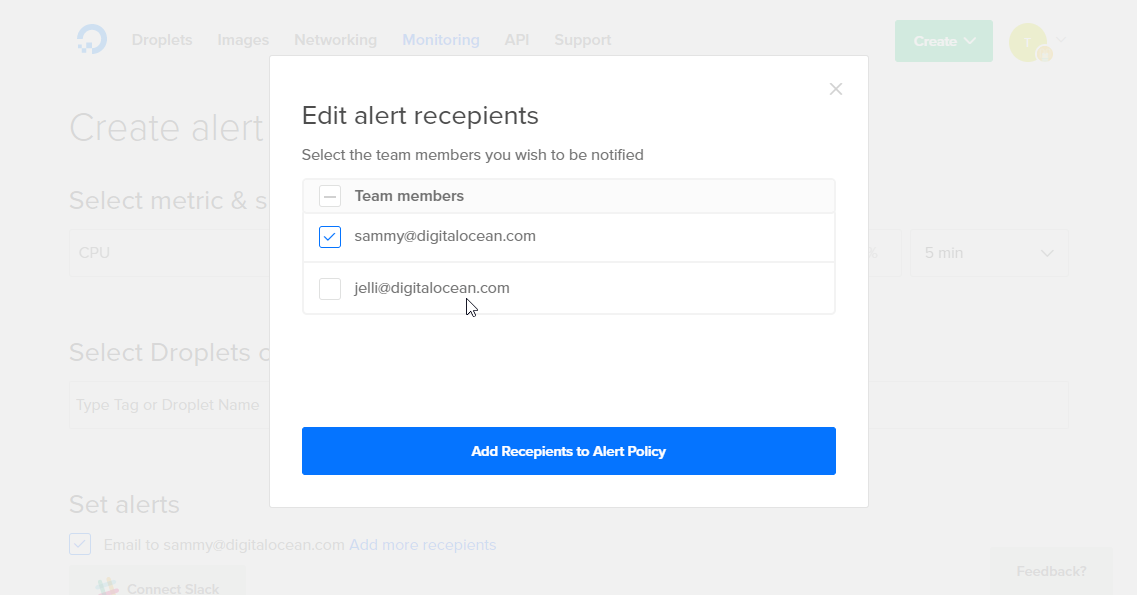Screen dimensions: 1137x595
Task: Click Add Recepients to Alert Policy
Action: (x=568, y=451)
